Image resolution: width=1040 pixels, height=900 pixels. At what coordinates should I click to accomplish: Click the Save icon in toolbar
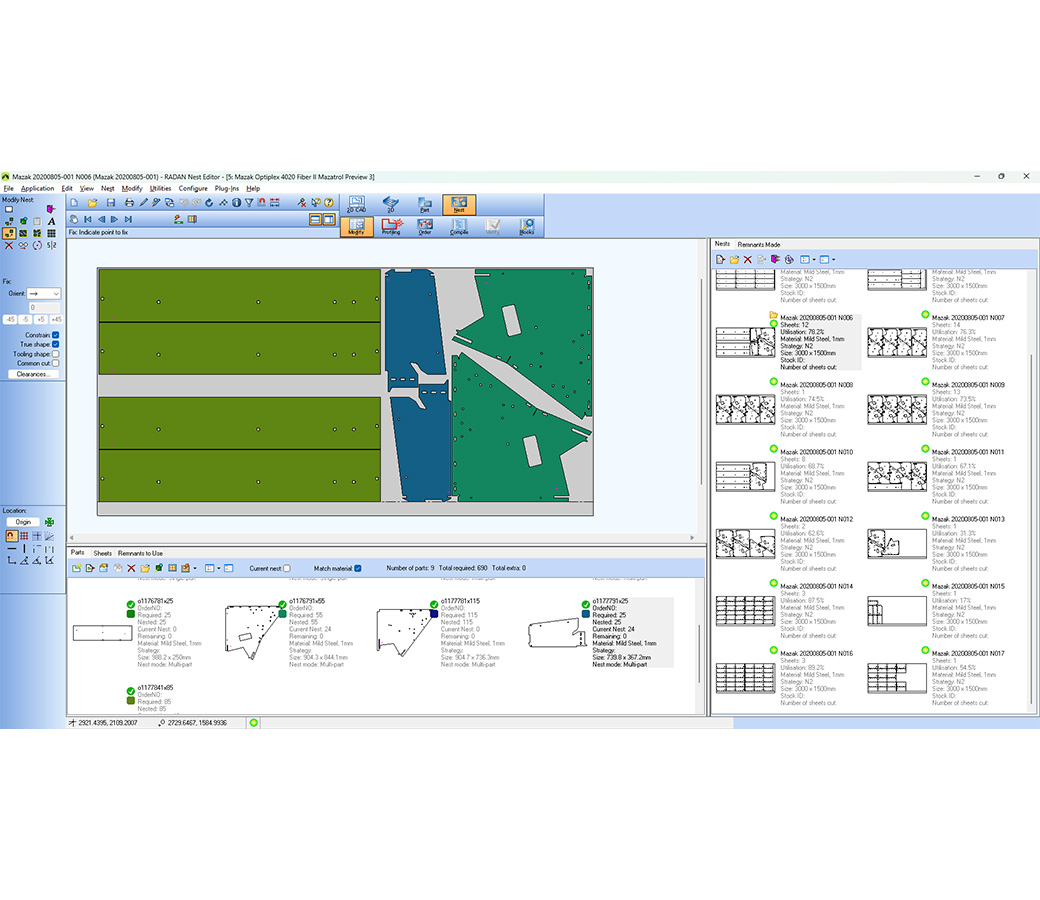pyautogui.click(x=110, y=203)
